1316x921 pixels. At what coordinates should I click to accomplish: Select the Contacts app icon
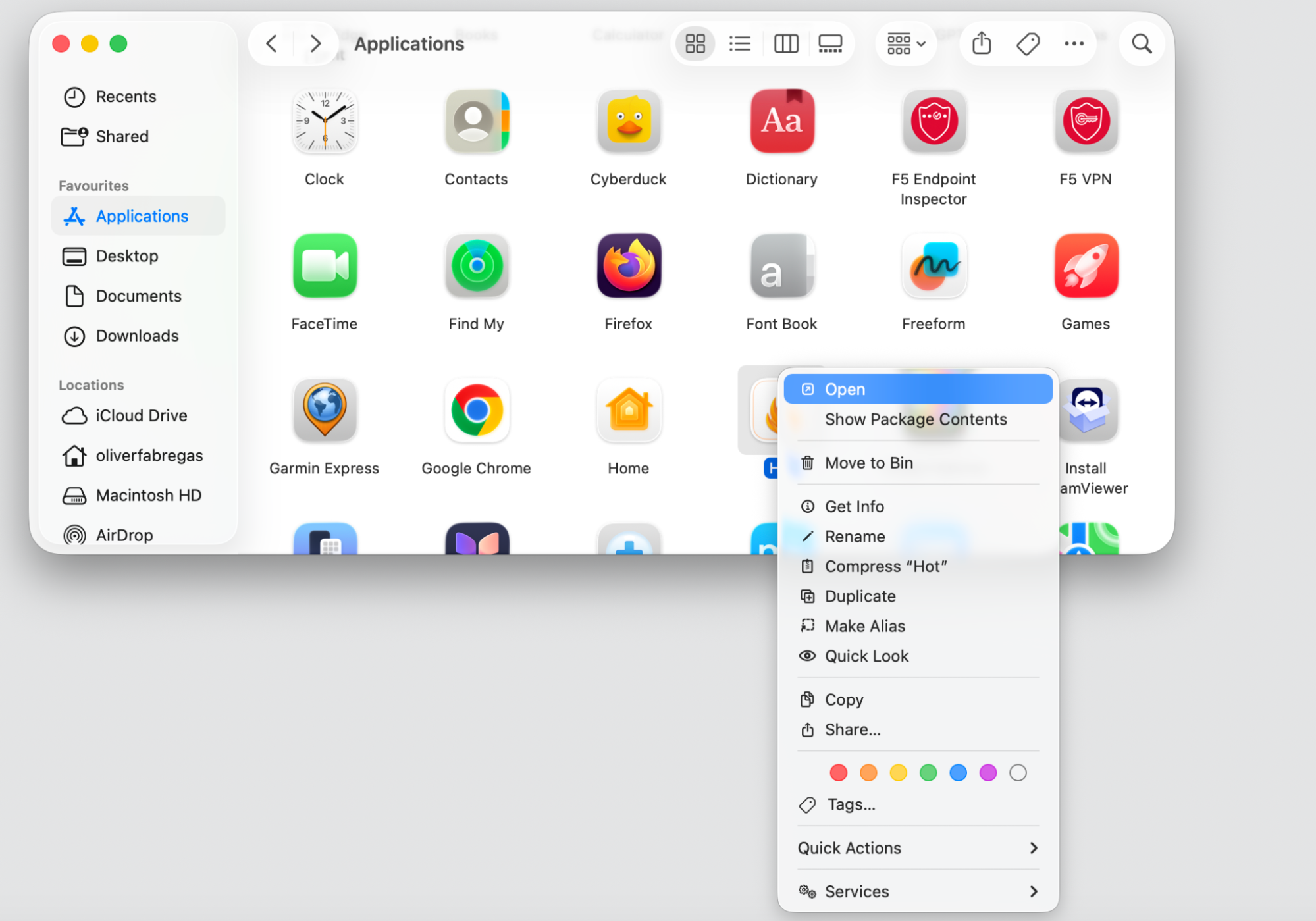[477, 122]
